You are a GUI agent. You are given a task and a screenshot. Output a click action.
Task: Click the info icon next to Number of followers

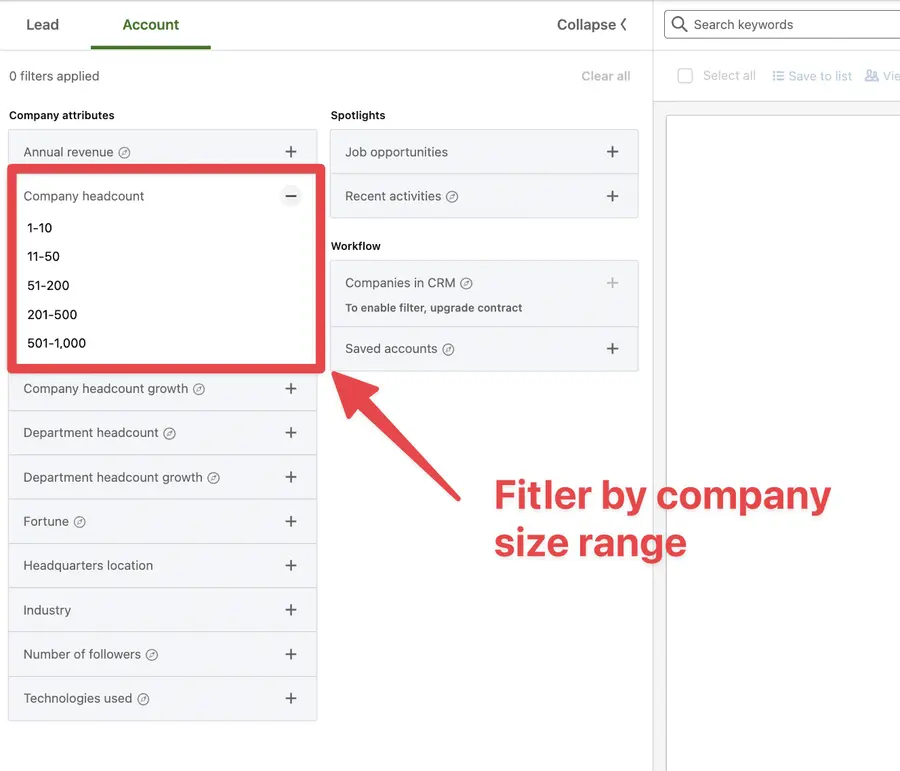pyautogui.click(x=151, y=654)
